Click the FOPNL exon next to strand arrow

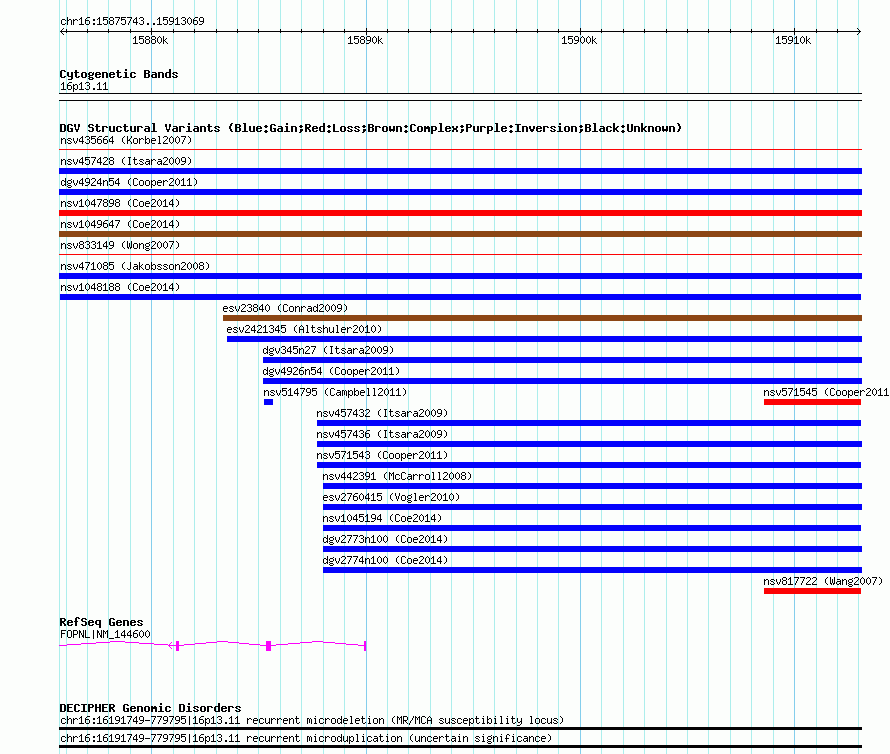pyautogui.click(x=178, y=646)
